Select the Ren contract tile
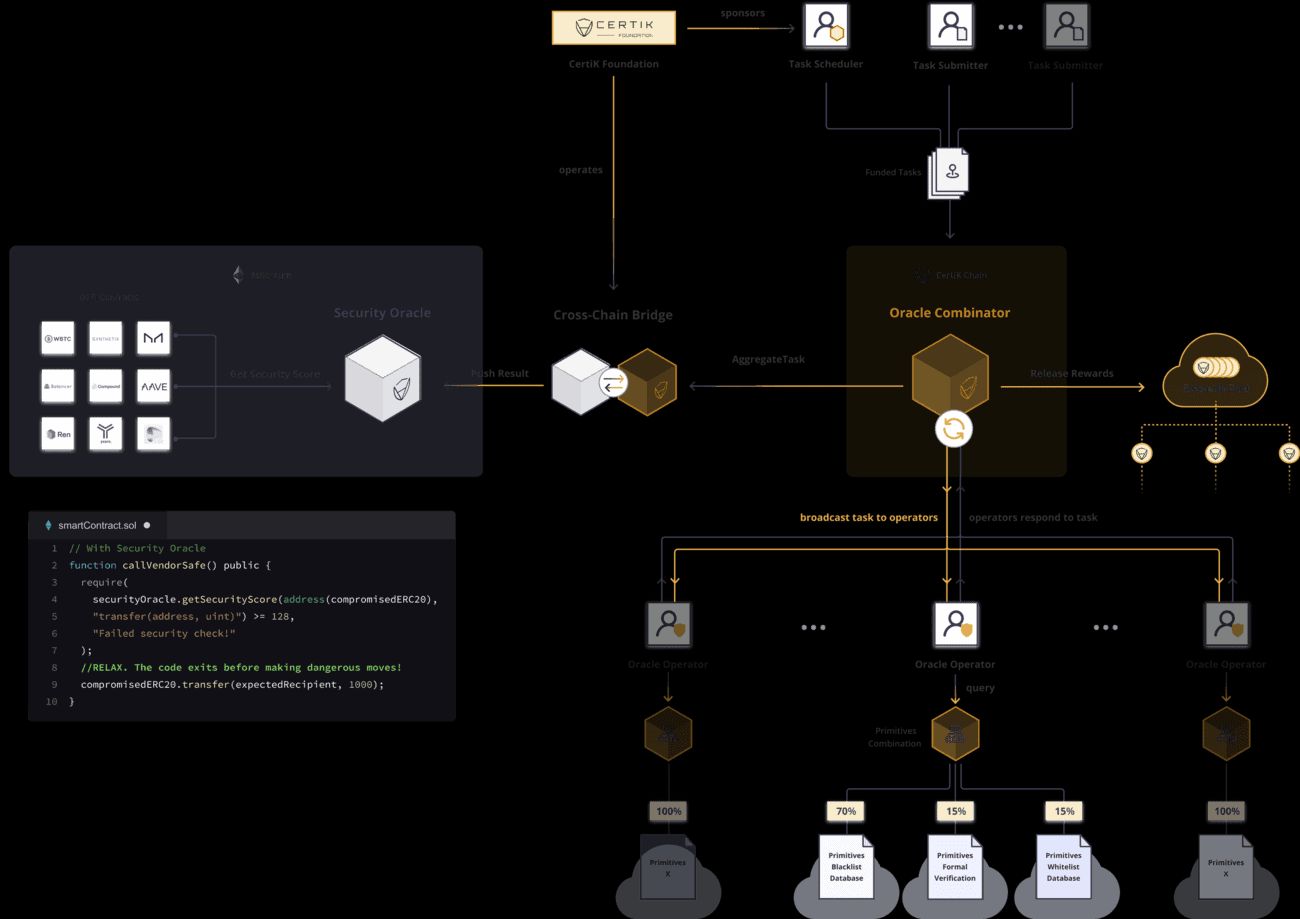This screenshot has width=1300, height=919. pyautogui.click(x=57, y=433)
